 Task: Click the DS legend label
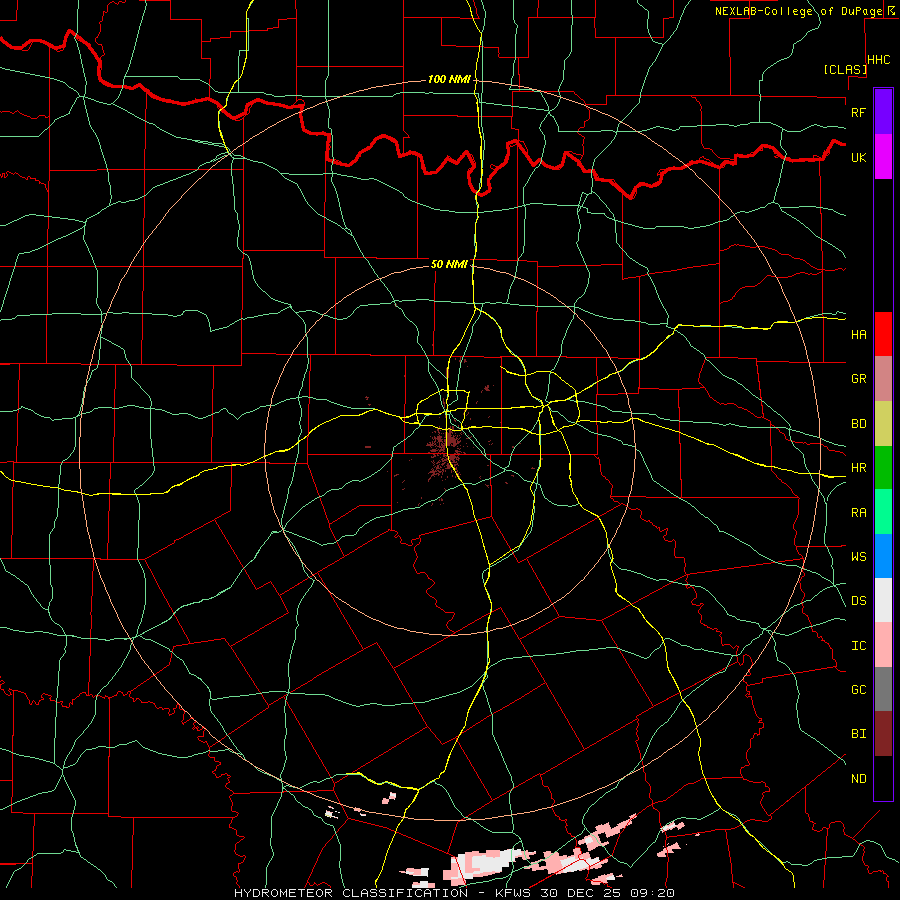tap(858, 601)
